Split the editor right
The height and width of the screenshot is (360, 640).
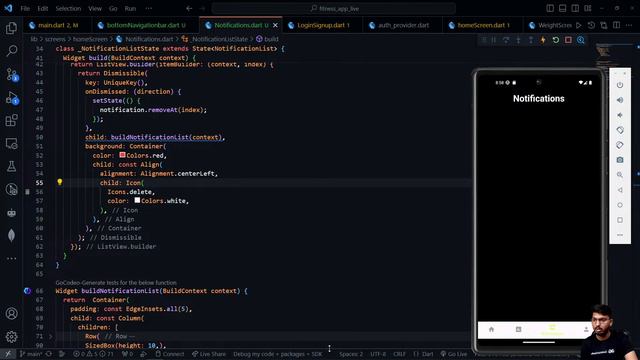coord(616,25)
